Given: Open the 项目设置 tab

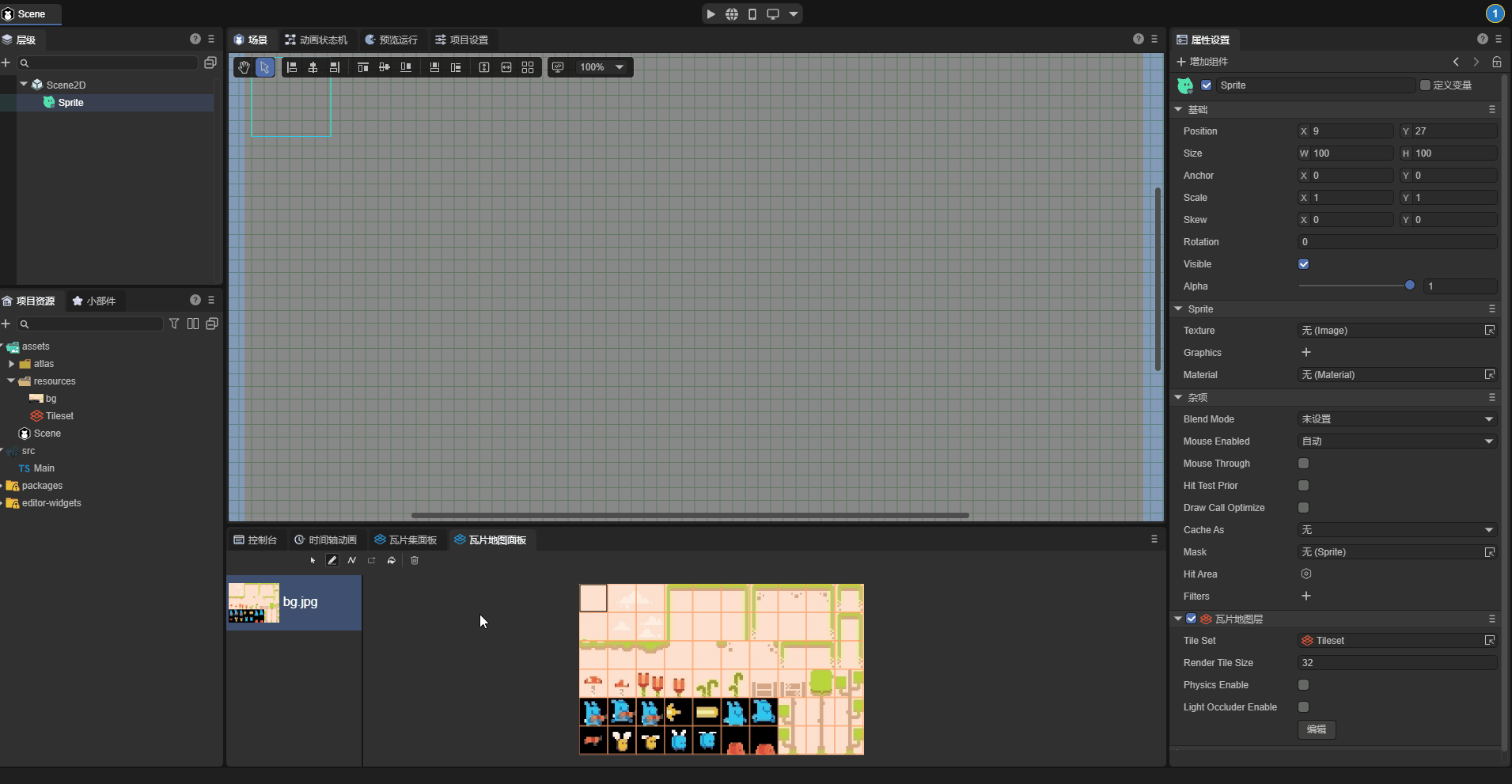Looking at the screenshot, I should coord(462,40).
